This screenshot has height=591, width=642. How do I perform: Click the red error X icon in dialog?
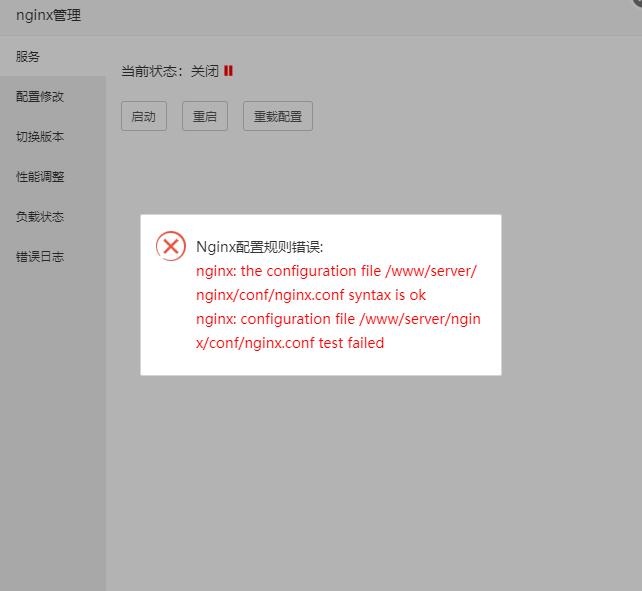(x=171, y=246)
